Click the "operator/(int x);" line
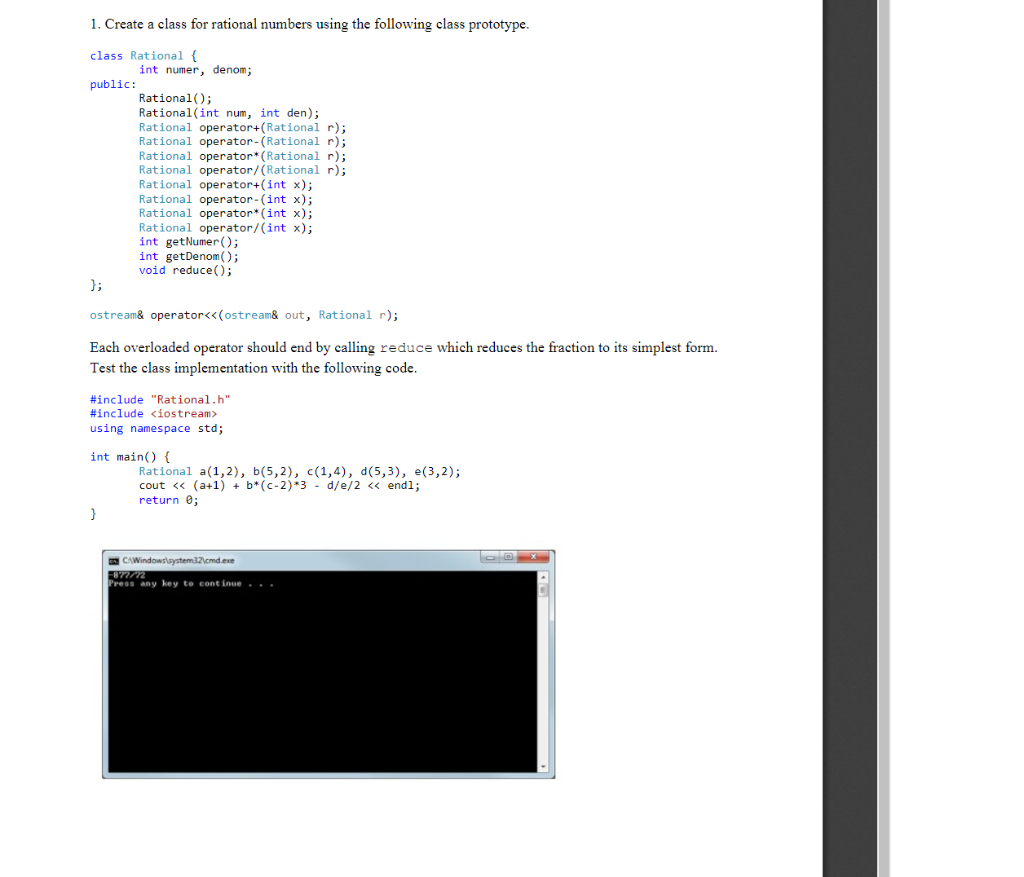 point(225,228)
